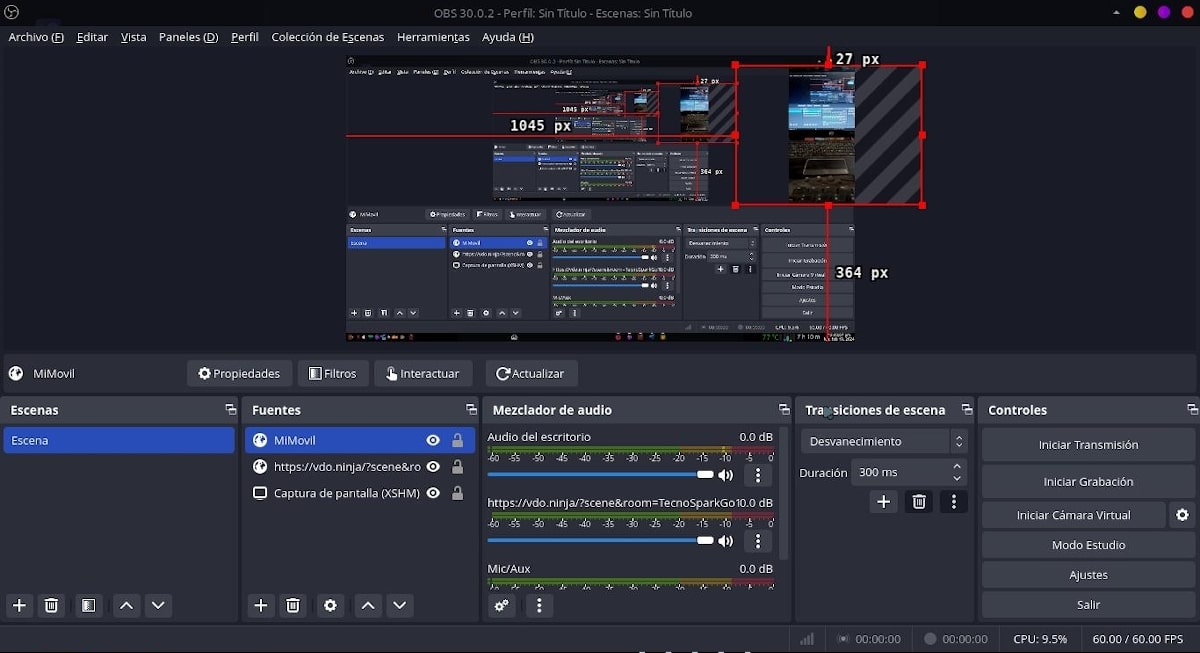This screenshot has width=1200, height=653.
Task: Click Iniciar Grabación button
Action: tap(1088, 481)
